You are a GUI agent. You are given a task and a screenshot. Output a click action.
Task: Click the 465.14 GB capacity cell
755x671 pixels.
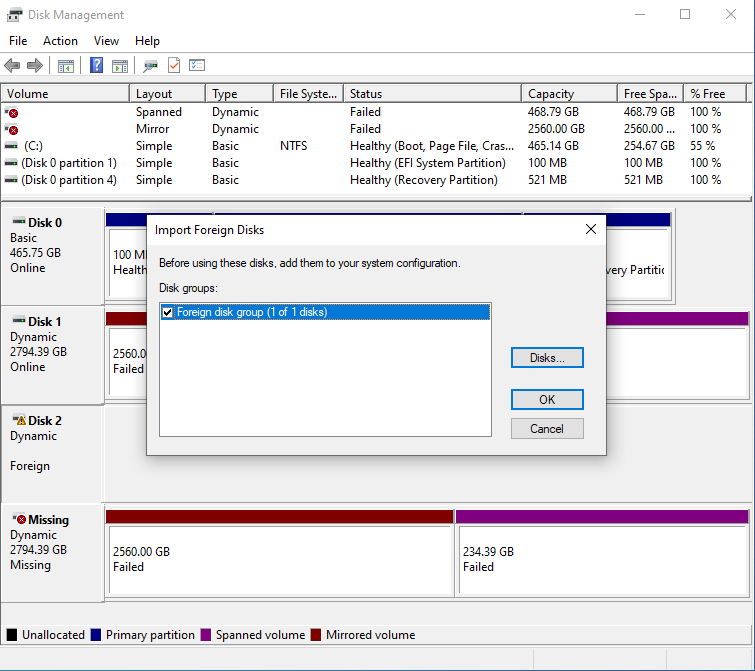tap(553, 146)
